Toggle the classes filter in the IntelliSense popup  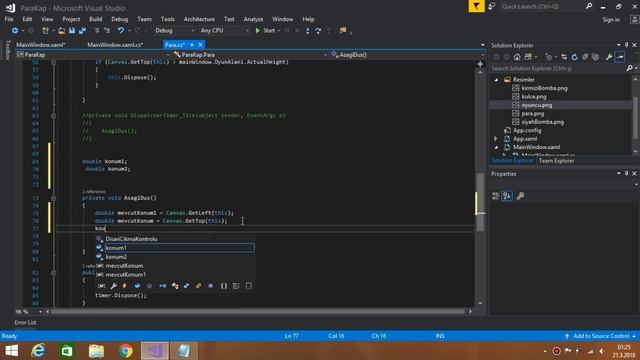[175, 286]
